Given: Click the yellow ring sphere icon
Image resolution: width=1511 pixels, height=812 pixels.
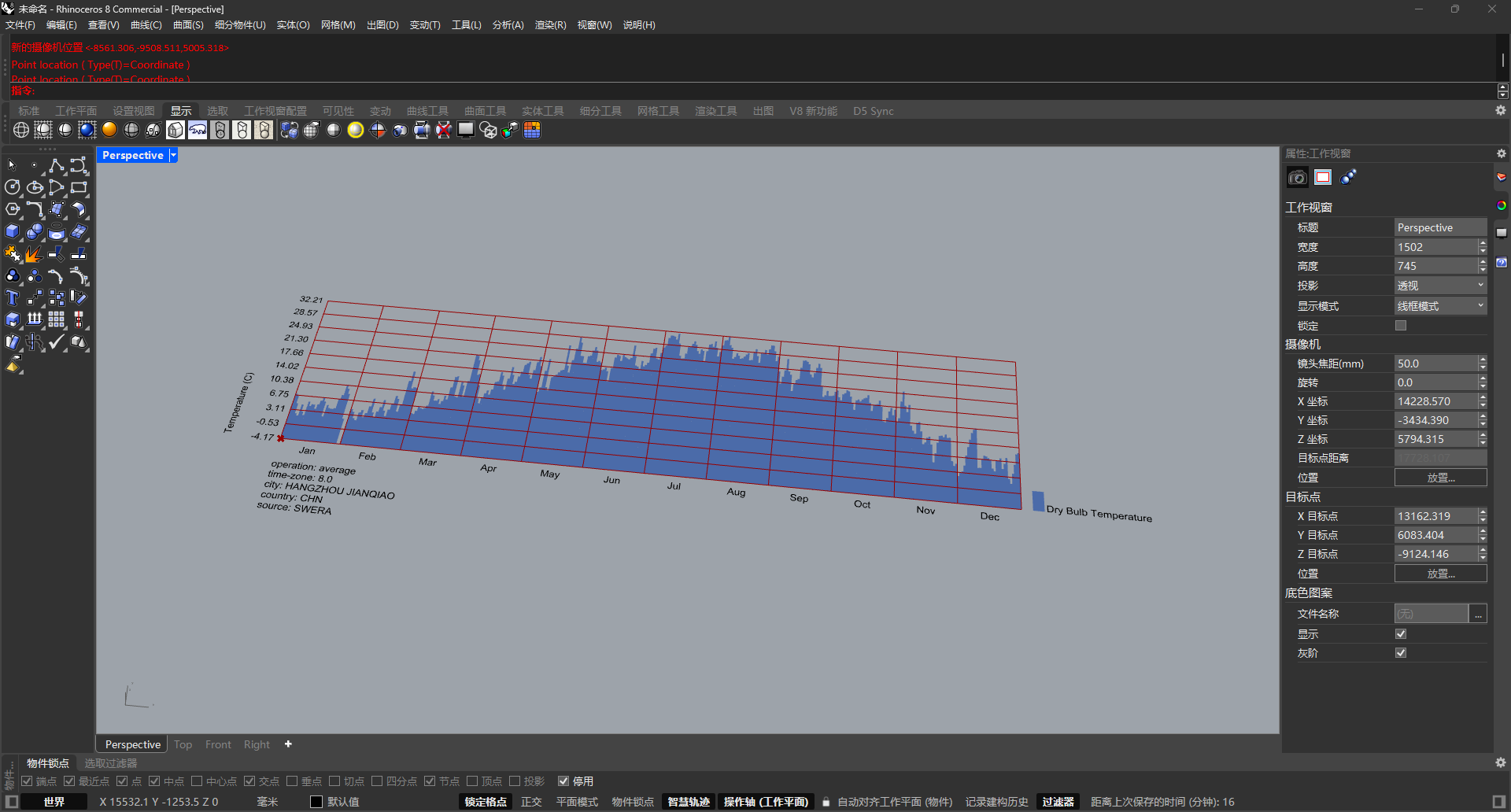Looking at the screenshot, I should pos(356,130).
